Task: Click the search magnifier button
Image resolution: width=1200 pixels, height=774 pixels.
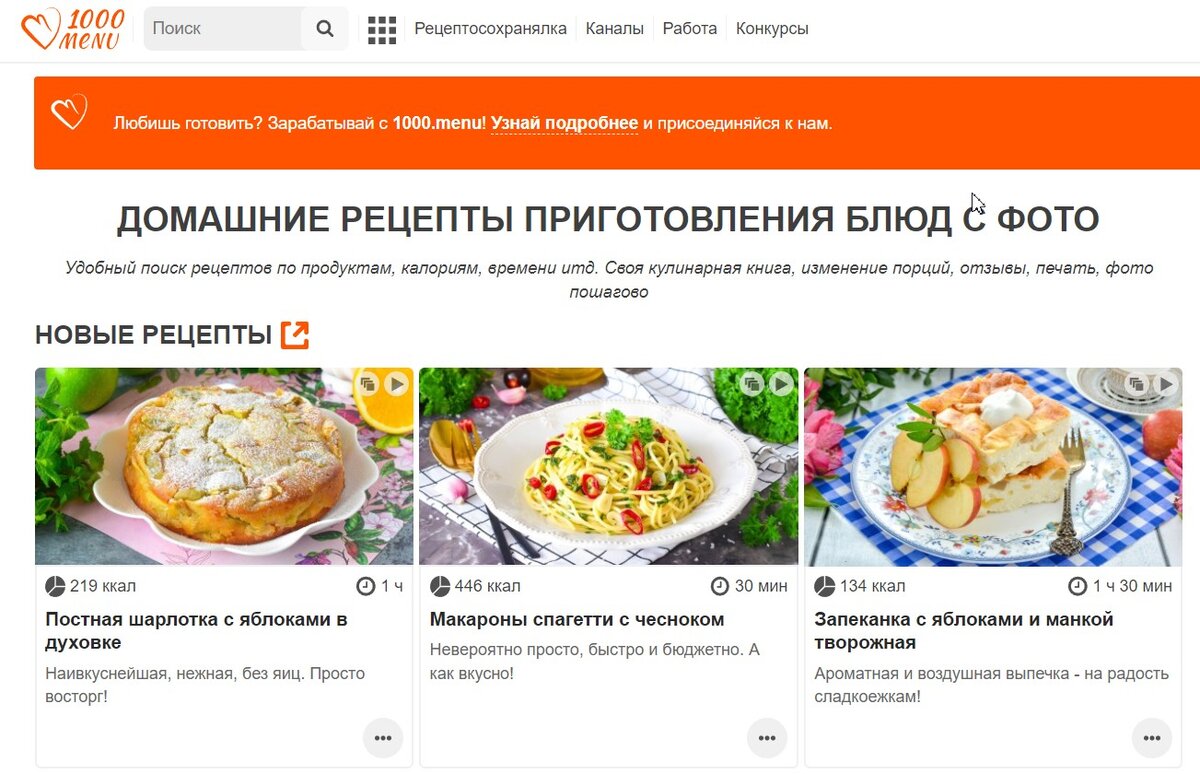Action: pyautogui.click(x=325, y=29)
